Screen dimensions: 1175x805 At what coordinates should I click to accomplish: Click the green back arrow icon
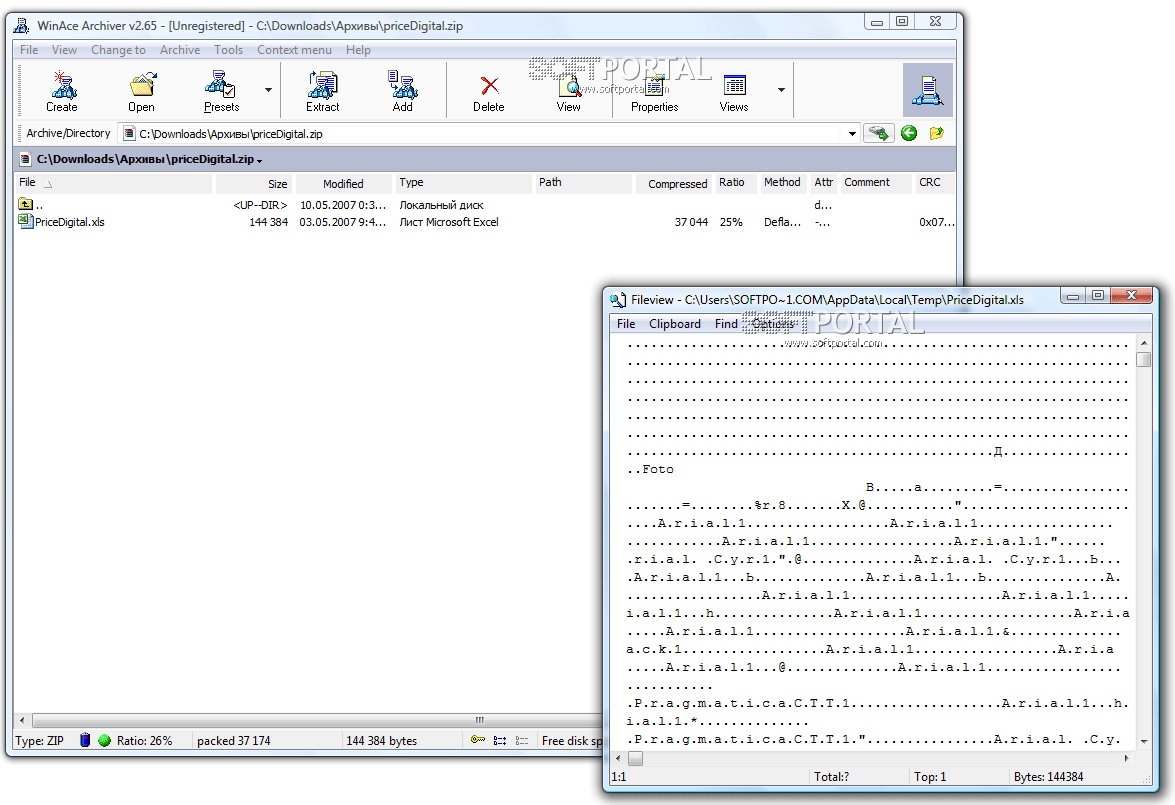pyautogui.click(x=909, y=133)
